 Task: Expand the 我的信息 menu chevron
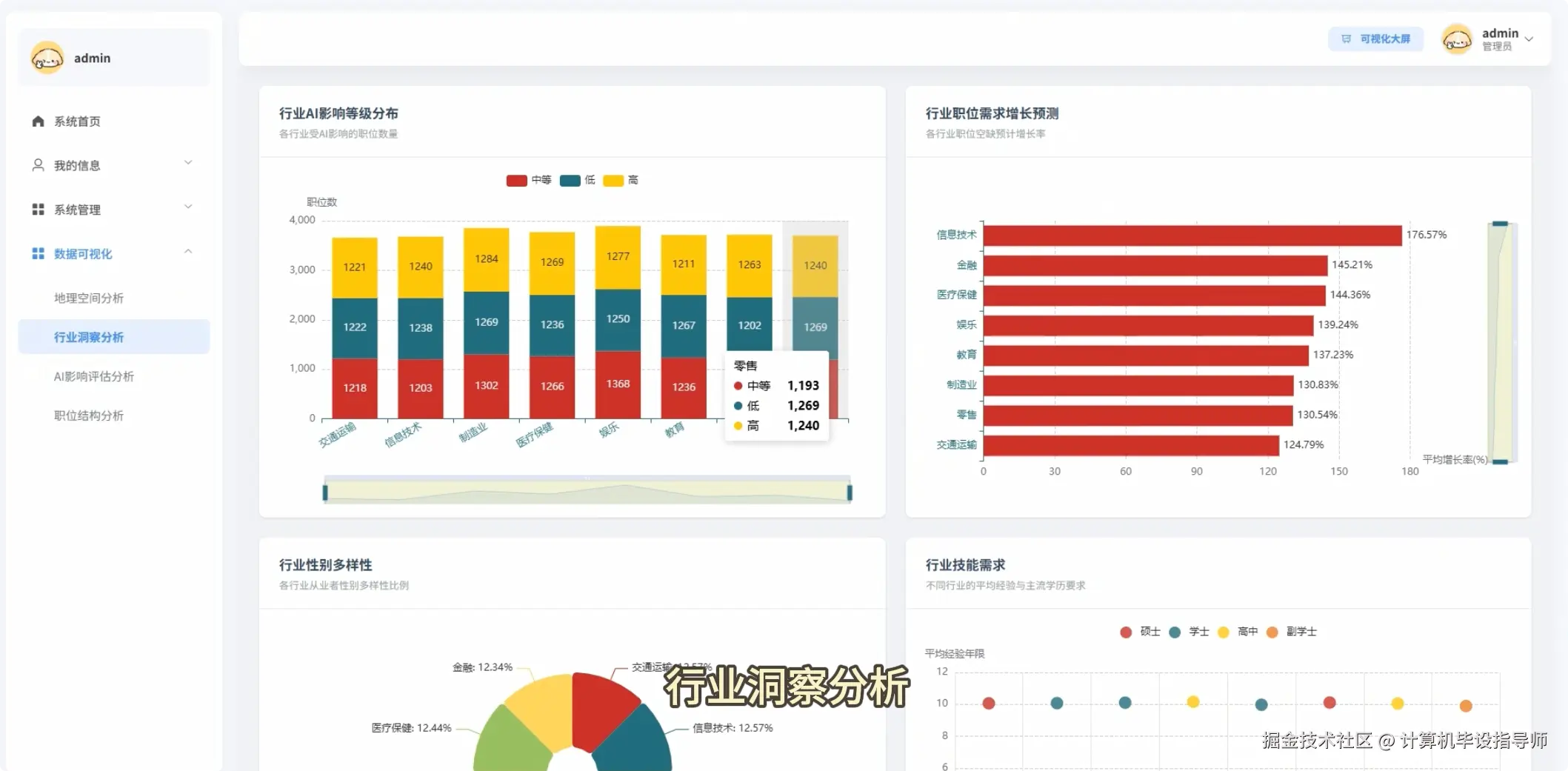tap(188, 163)
